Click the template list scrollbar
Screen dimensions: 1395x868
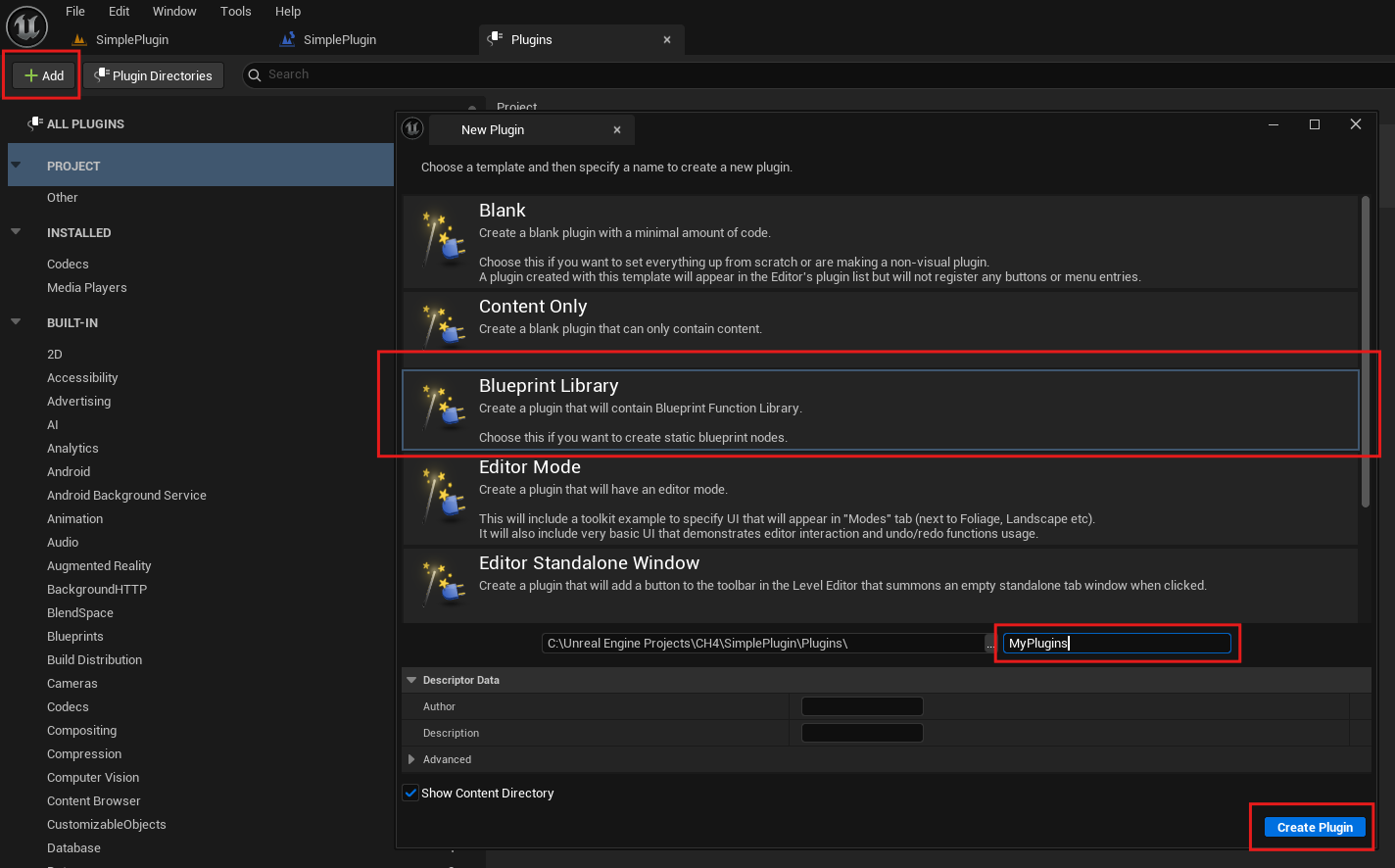1366,351
